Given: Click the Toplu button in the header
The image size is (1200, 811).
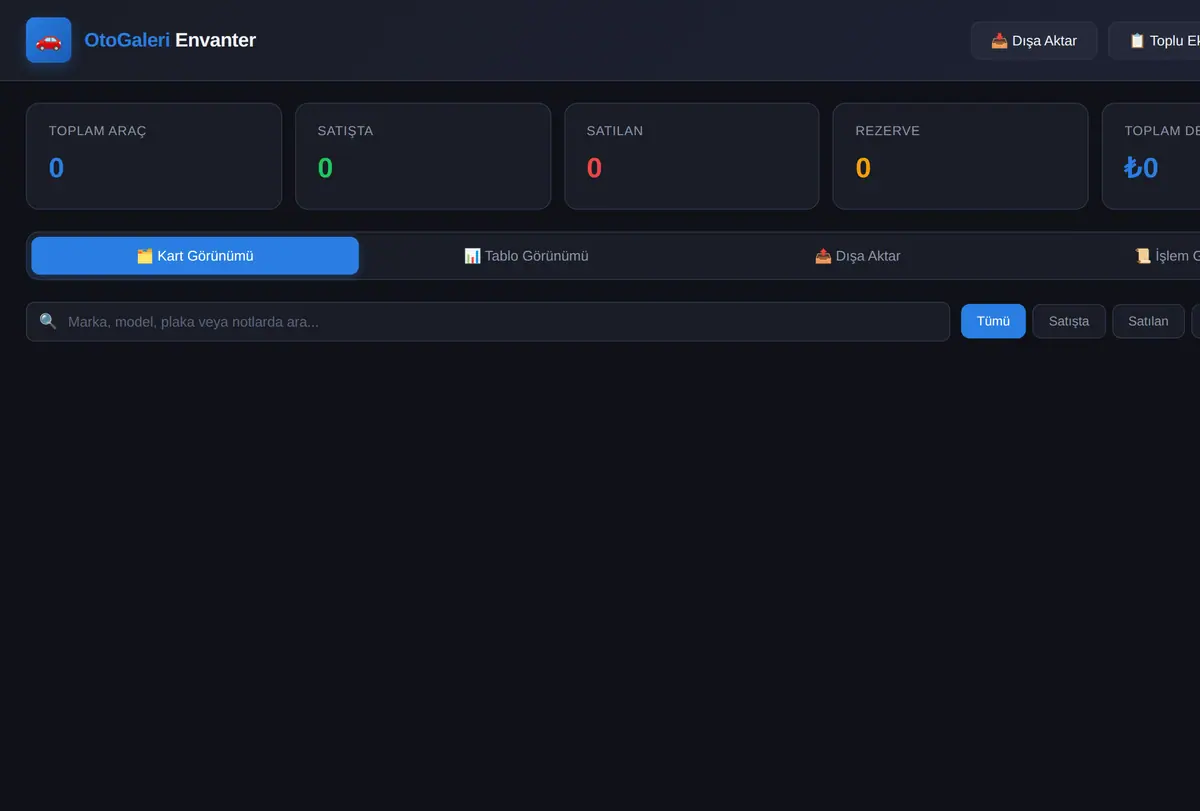Looking at the screenshot, I should 1154,41.
